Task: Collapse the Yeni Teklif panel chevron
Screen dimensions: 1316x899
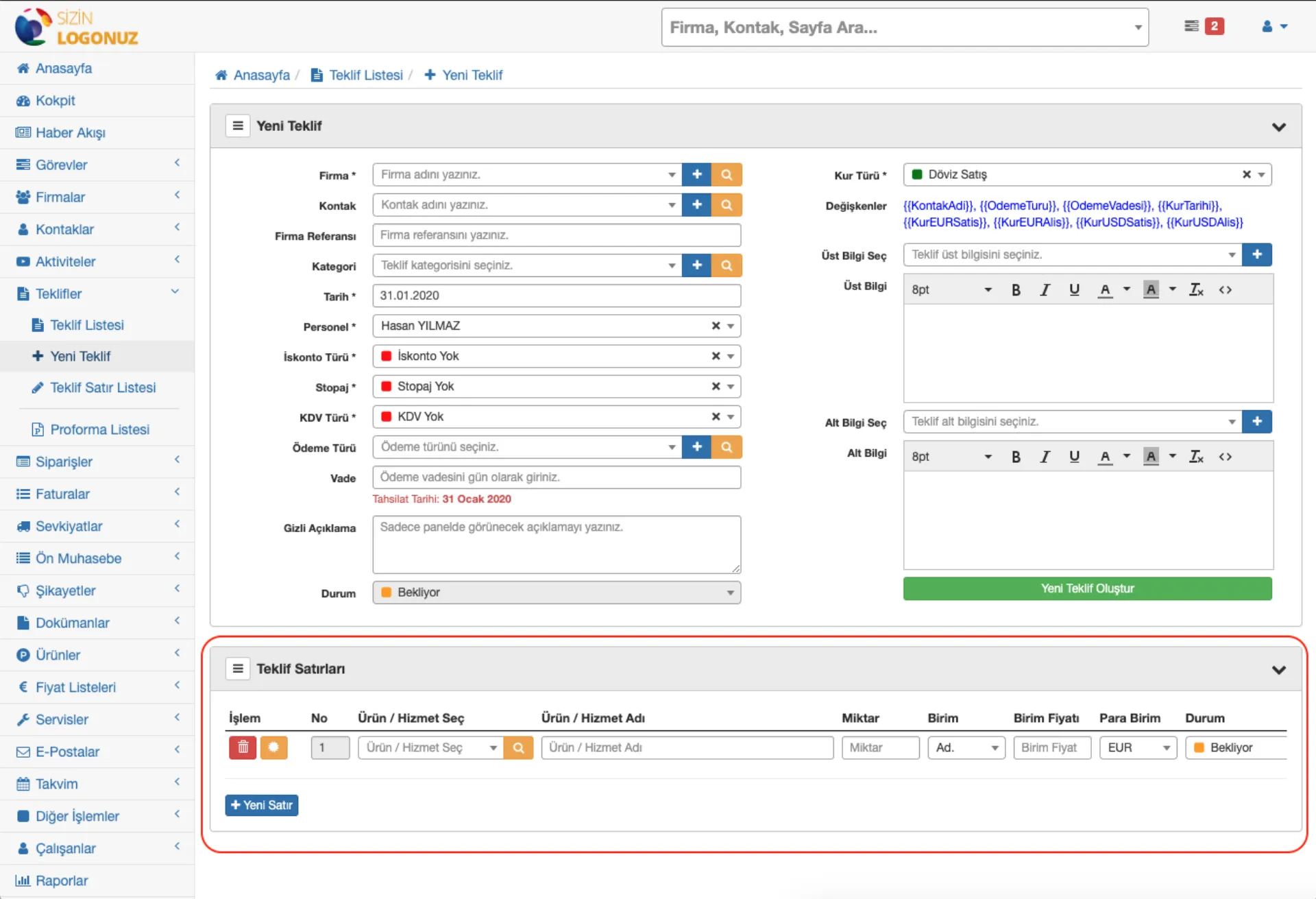Action: click(x=1278, y=127)
